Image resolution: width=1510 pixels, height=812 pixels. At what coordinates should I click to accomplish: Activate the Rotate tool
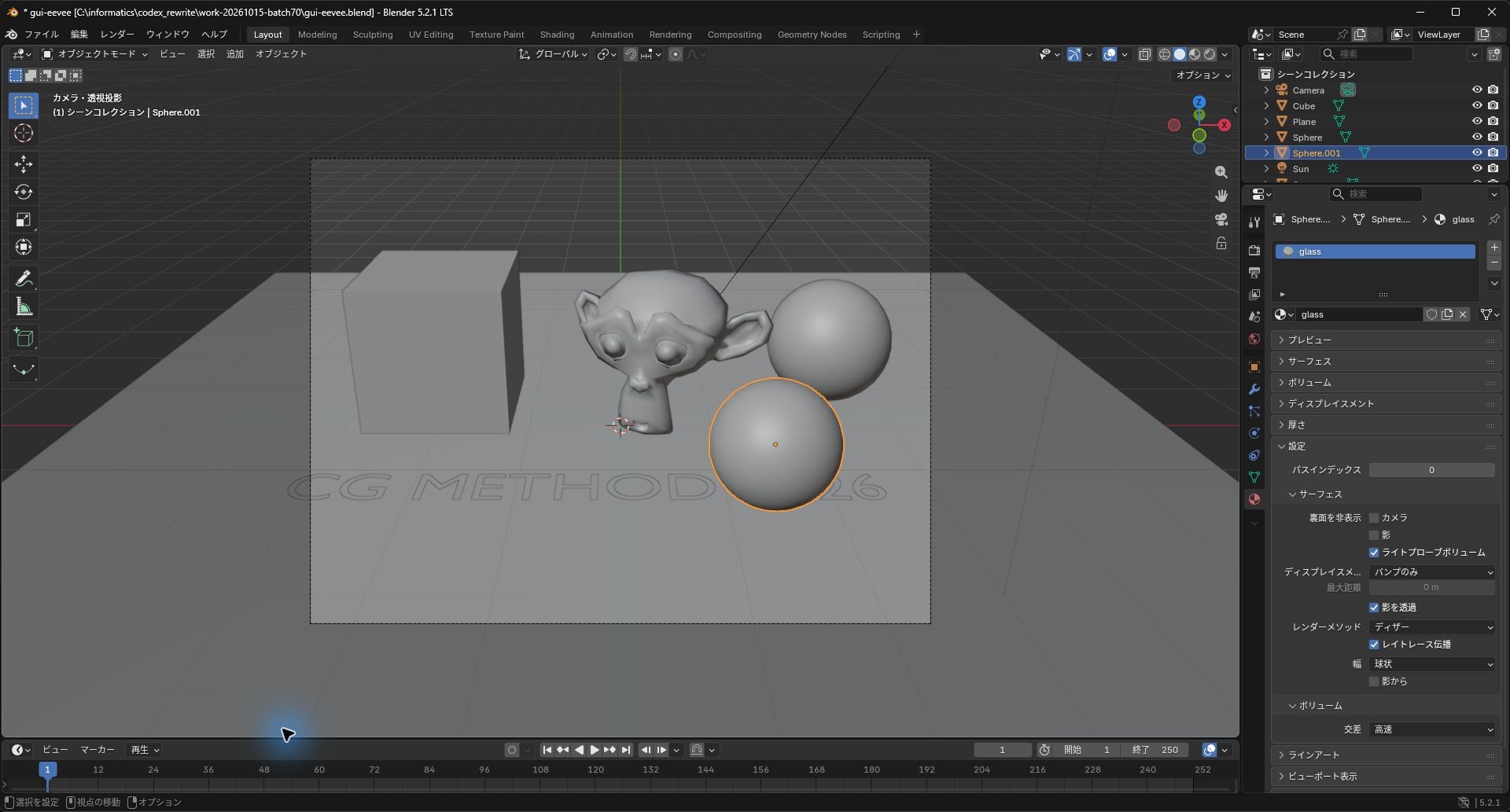[24, 192]
